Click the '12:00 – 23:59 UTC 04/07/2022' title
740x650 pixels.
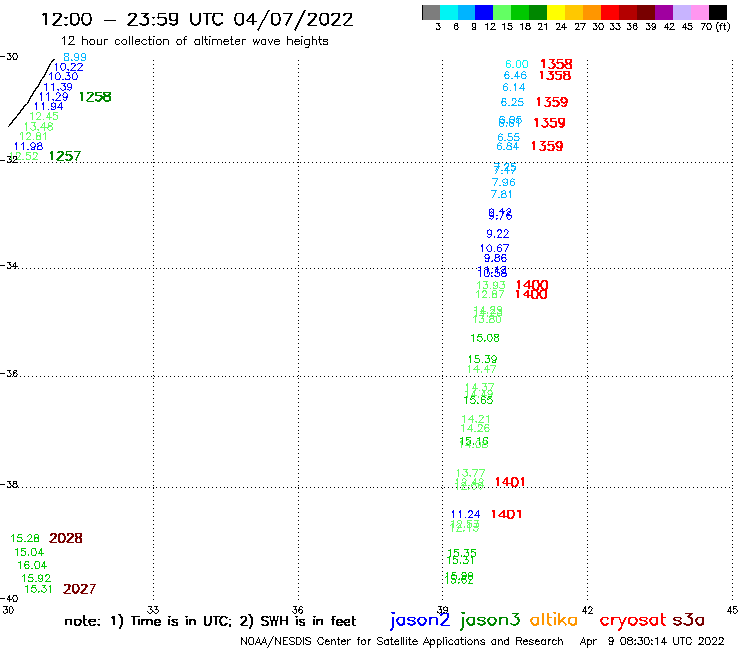pos(197,20)
